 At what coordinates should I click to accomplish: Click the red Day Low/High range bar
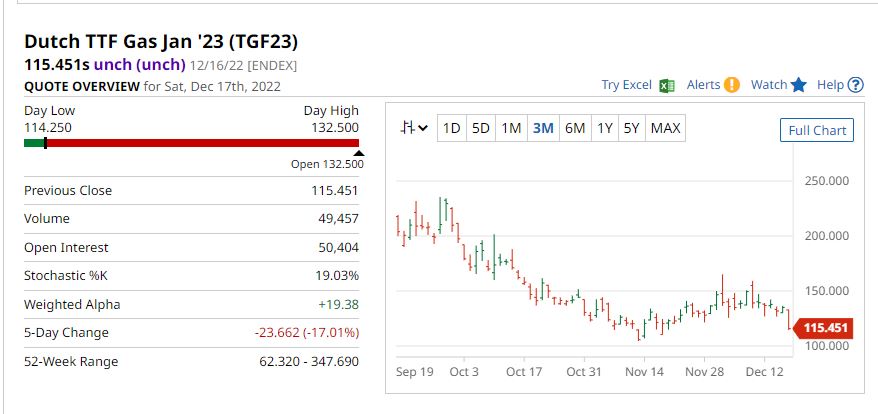tap(200, 143)
